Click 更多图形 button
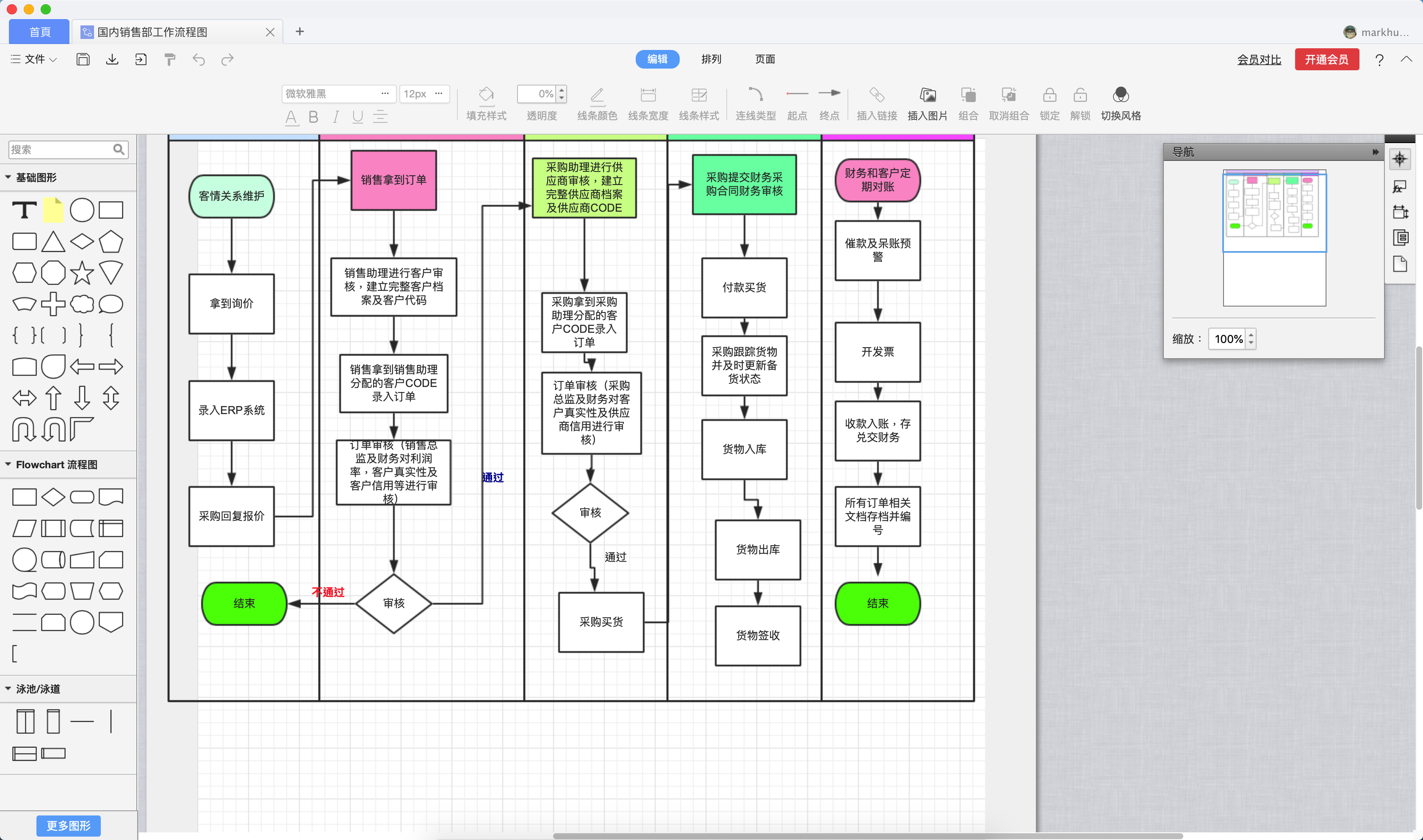Viewport: 1423px width, 840px height. (x=69, y=825)
